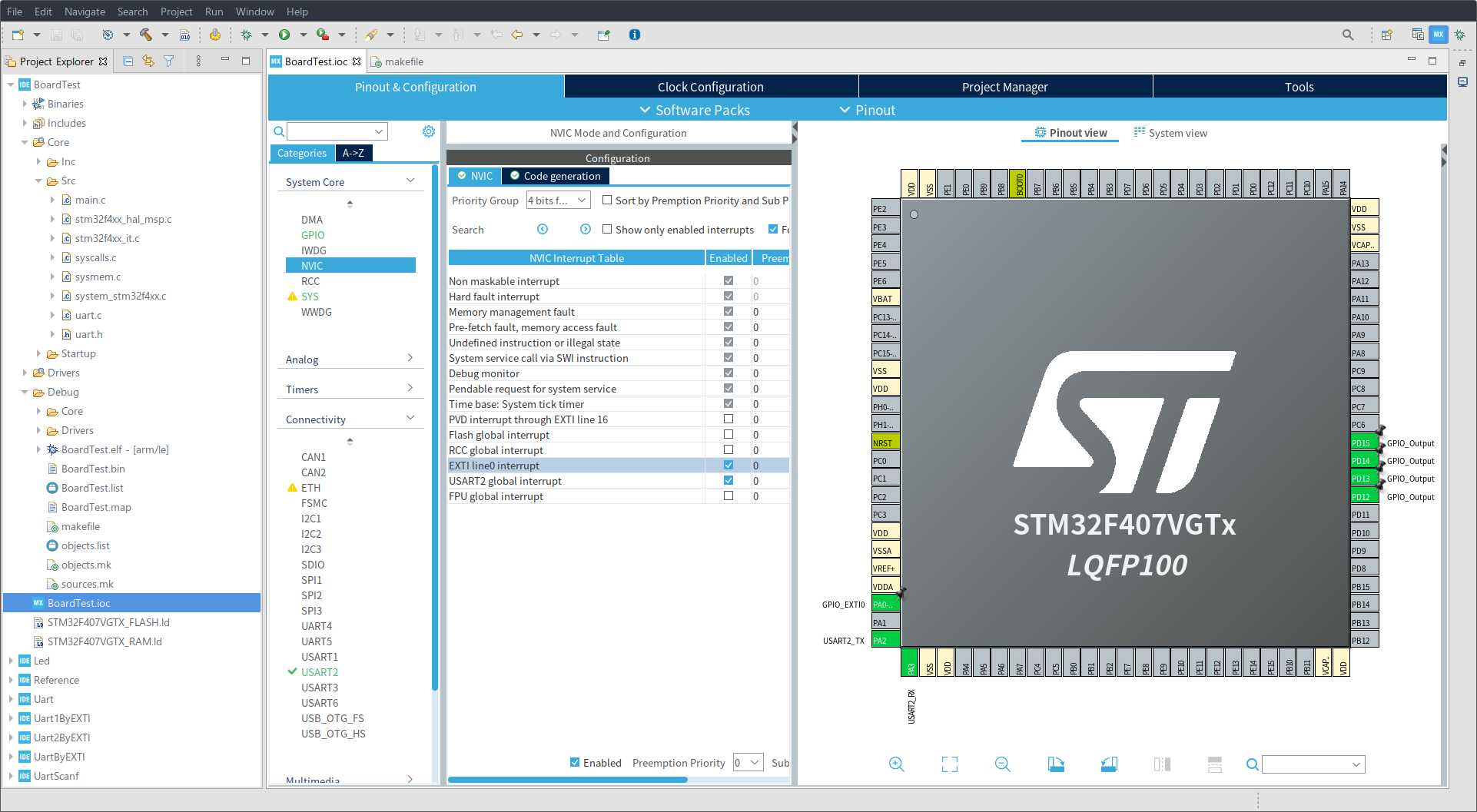1477x812 pixels.
Task: Click the hammer Build icon
Action: coord(145,35)
